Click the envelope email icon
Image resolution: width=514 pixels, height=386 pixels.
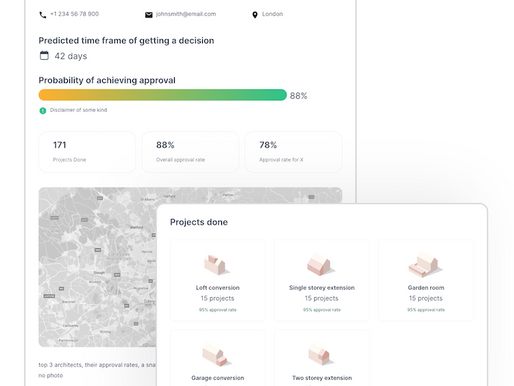(x=149, y=15)
